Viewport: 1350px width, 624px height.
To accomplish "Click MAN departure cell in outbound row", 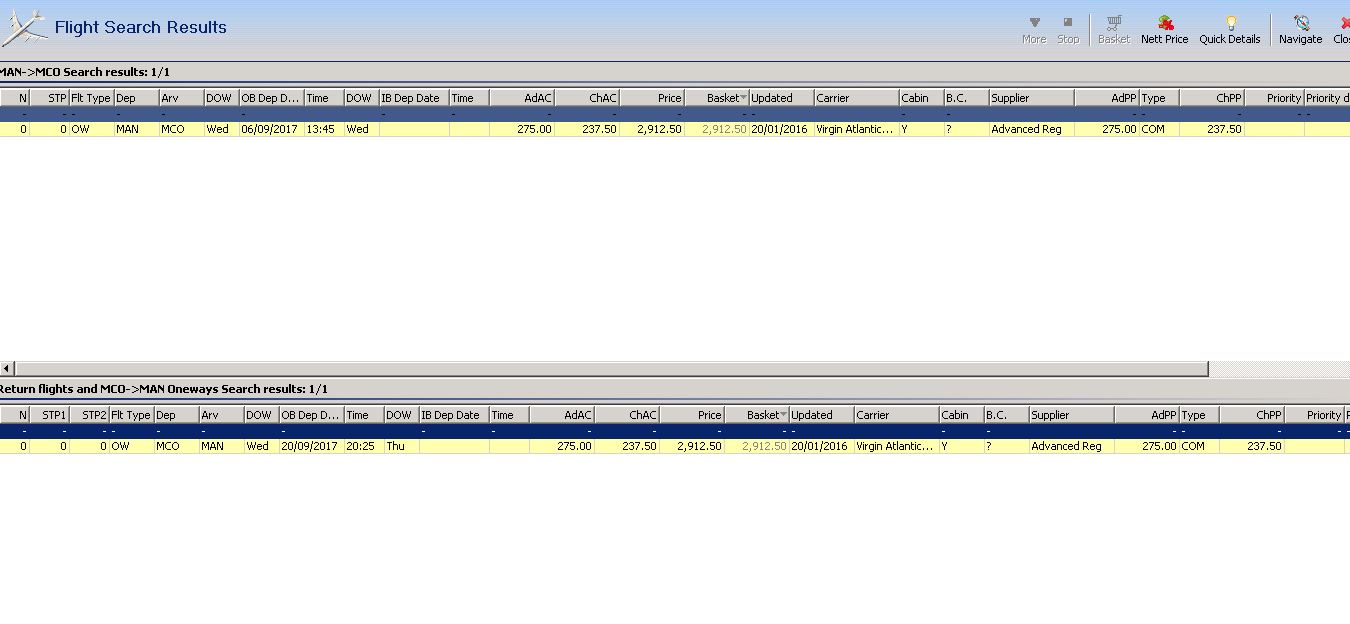I will pyautogui.click(x=136, y=129).
